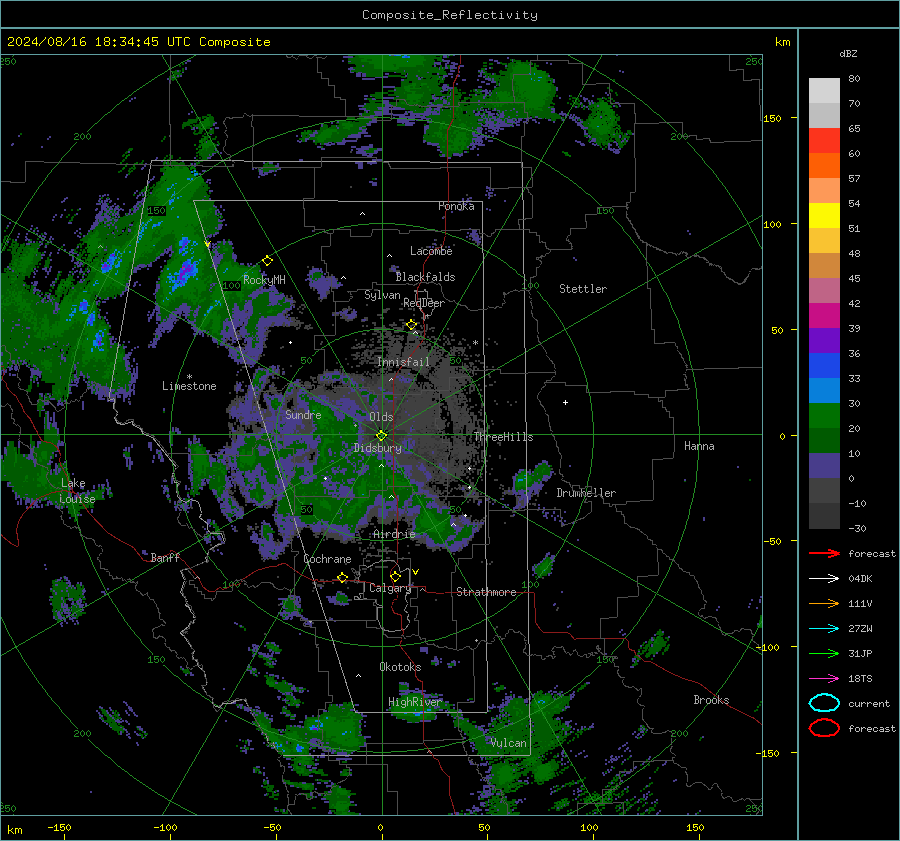Select the white 04DK arrow icon
Image resolution: width=900 pixels, height=841 pixels.
click(824, 579)
